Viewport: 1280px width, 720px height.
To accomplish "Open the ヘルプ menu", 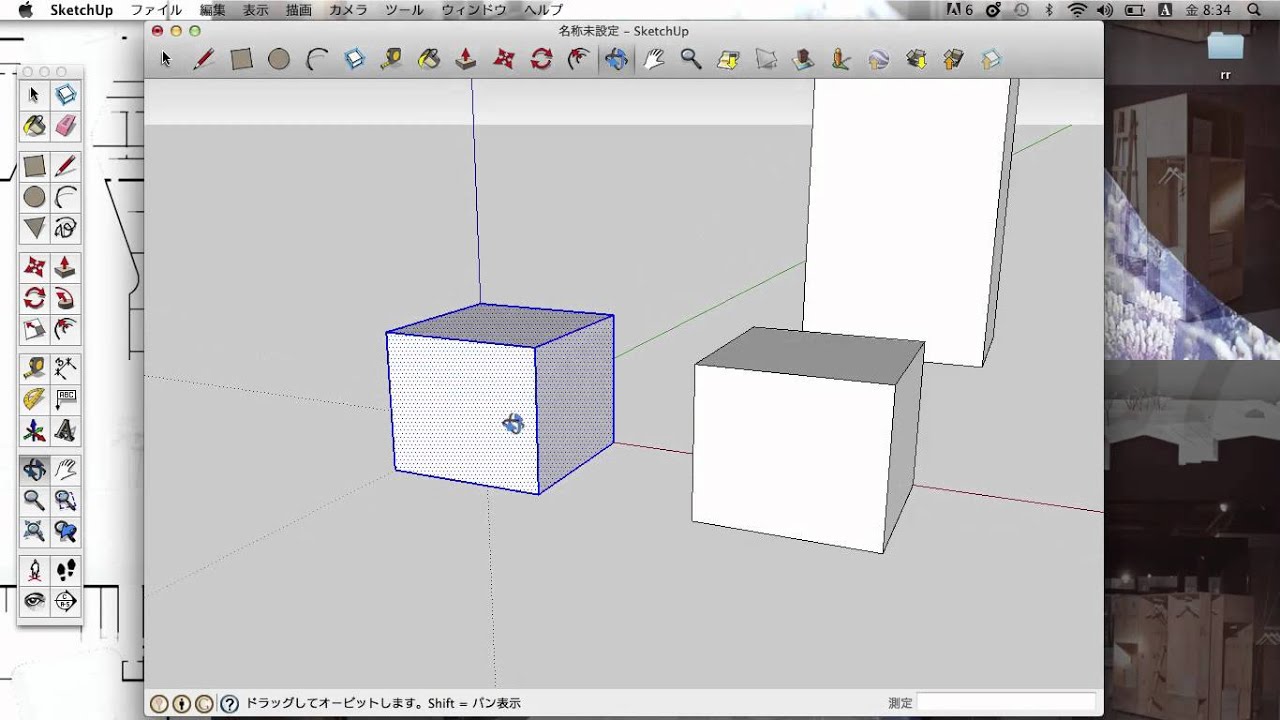I will pyautogui.click(x=544, y=10).
